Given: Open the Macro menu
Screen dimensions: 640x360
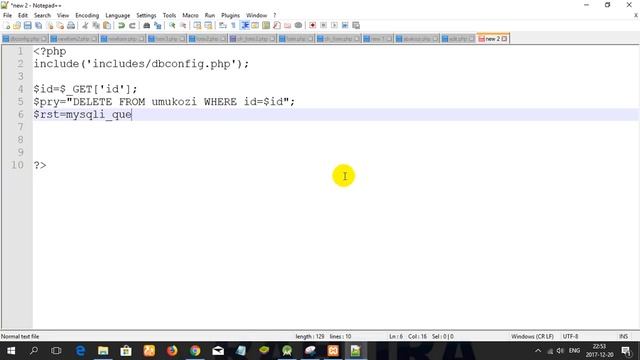Looking at the screenshot, I should coord(190,15).
